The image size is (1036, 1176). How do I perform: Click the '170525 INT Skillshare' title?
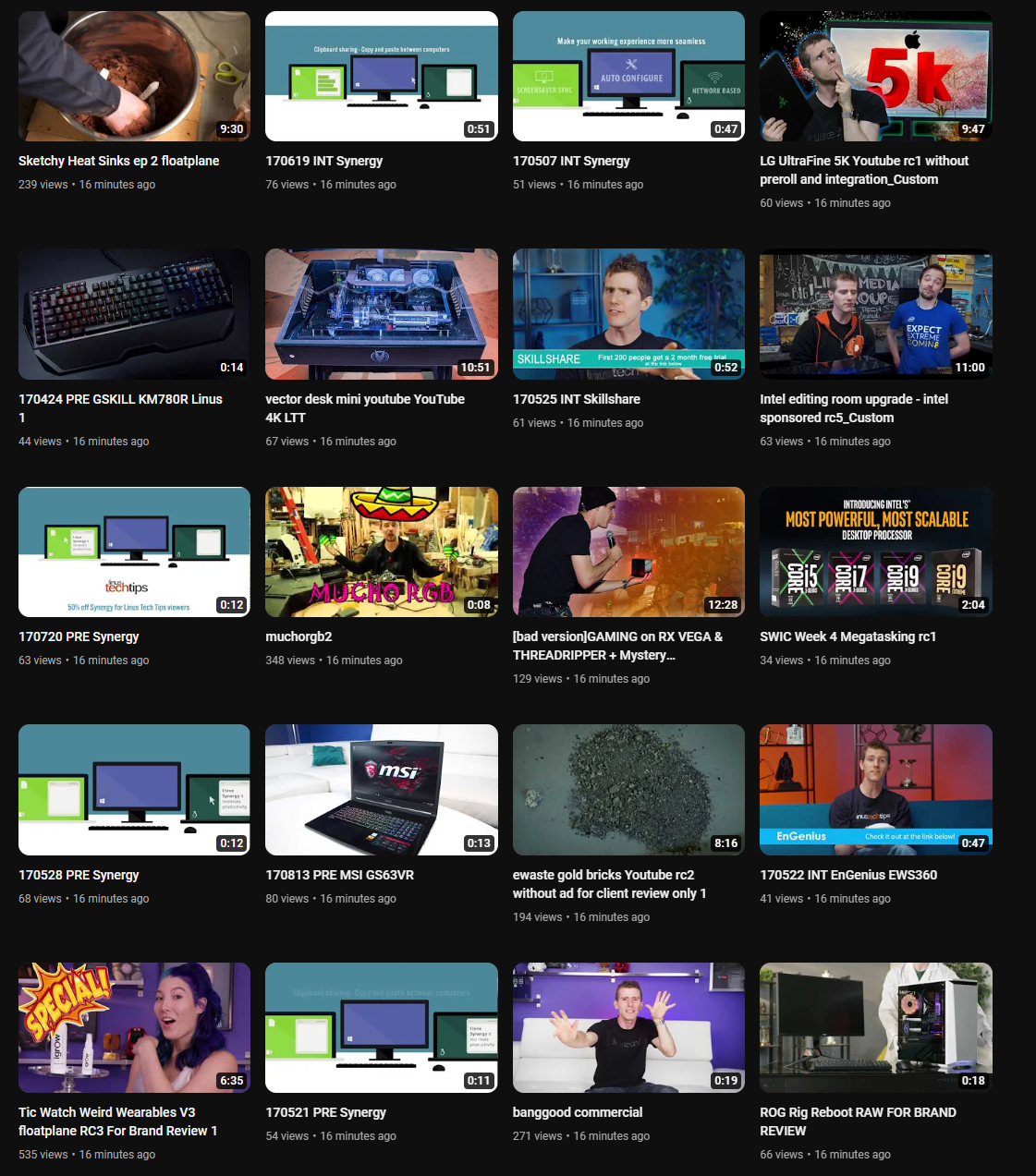point(577,399)
